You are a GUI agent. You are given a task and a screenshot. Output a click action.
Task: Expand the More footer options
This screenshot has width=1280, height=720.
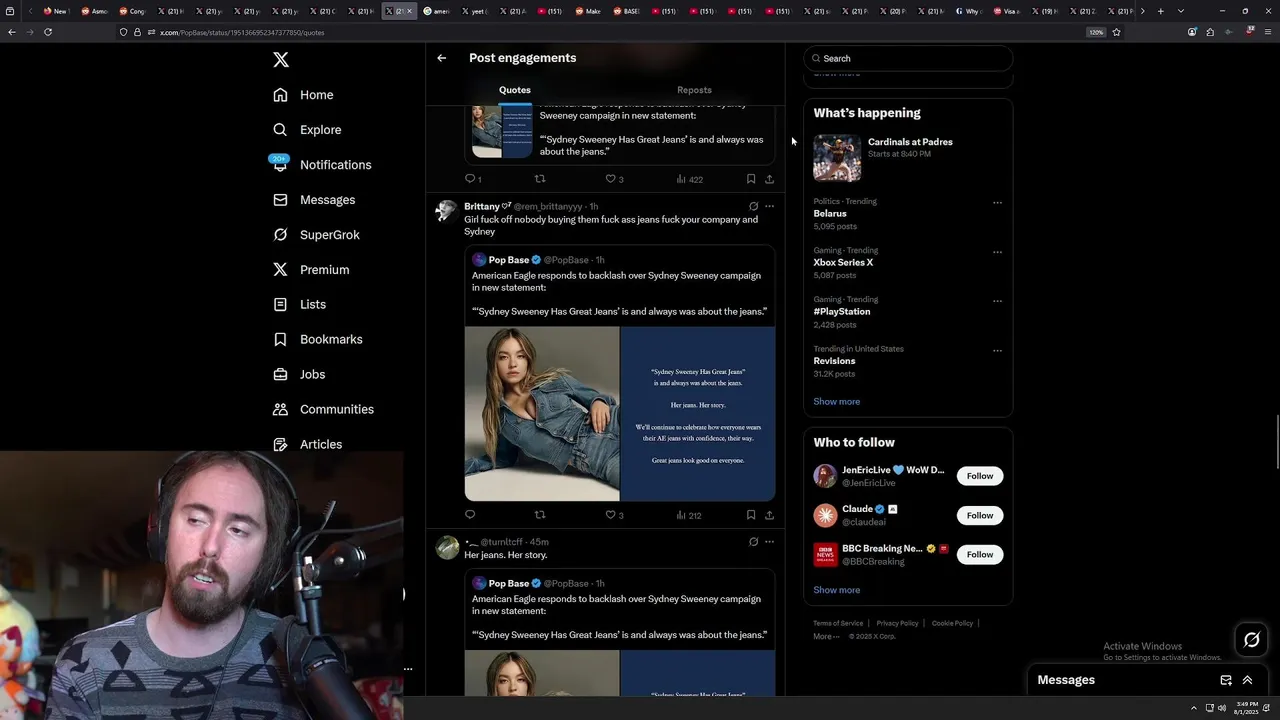click(826, 636)
